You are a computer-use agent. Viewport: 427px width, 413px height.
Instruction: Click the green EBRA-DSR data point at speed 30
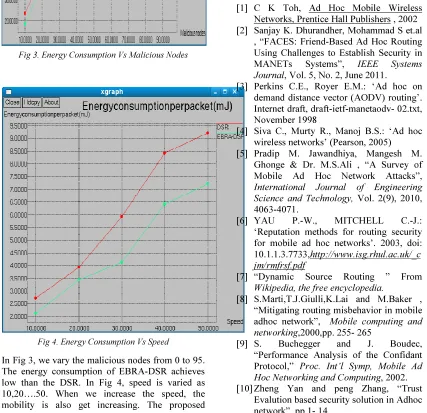pyautogui.click(x=122, y=262)
